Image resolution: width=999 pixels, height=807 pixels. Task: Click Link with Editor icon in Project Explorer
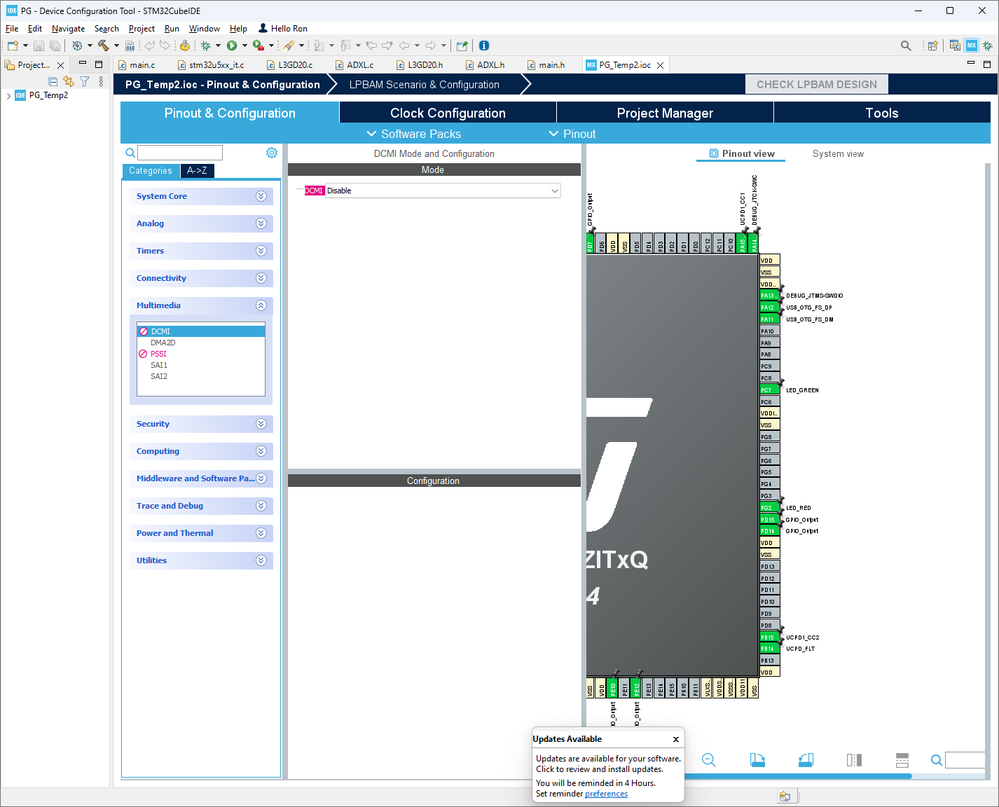68,82
